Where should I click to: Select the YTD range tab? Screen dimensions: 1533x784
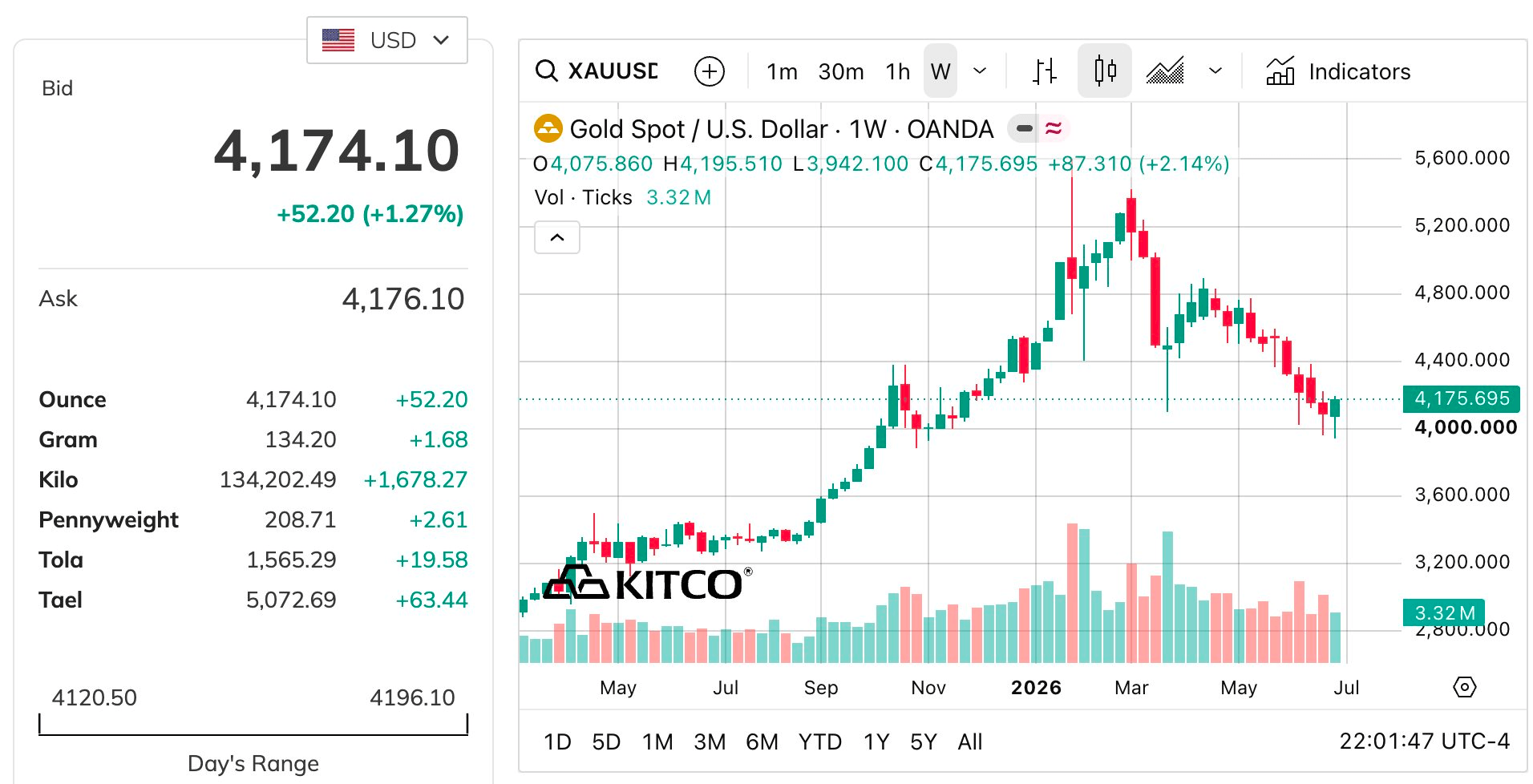pyautogui.click(x=820, y=742)
